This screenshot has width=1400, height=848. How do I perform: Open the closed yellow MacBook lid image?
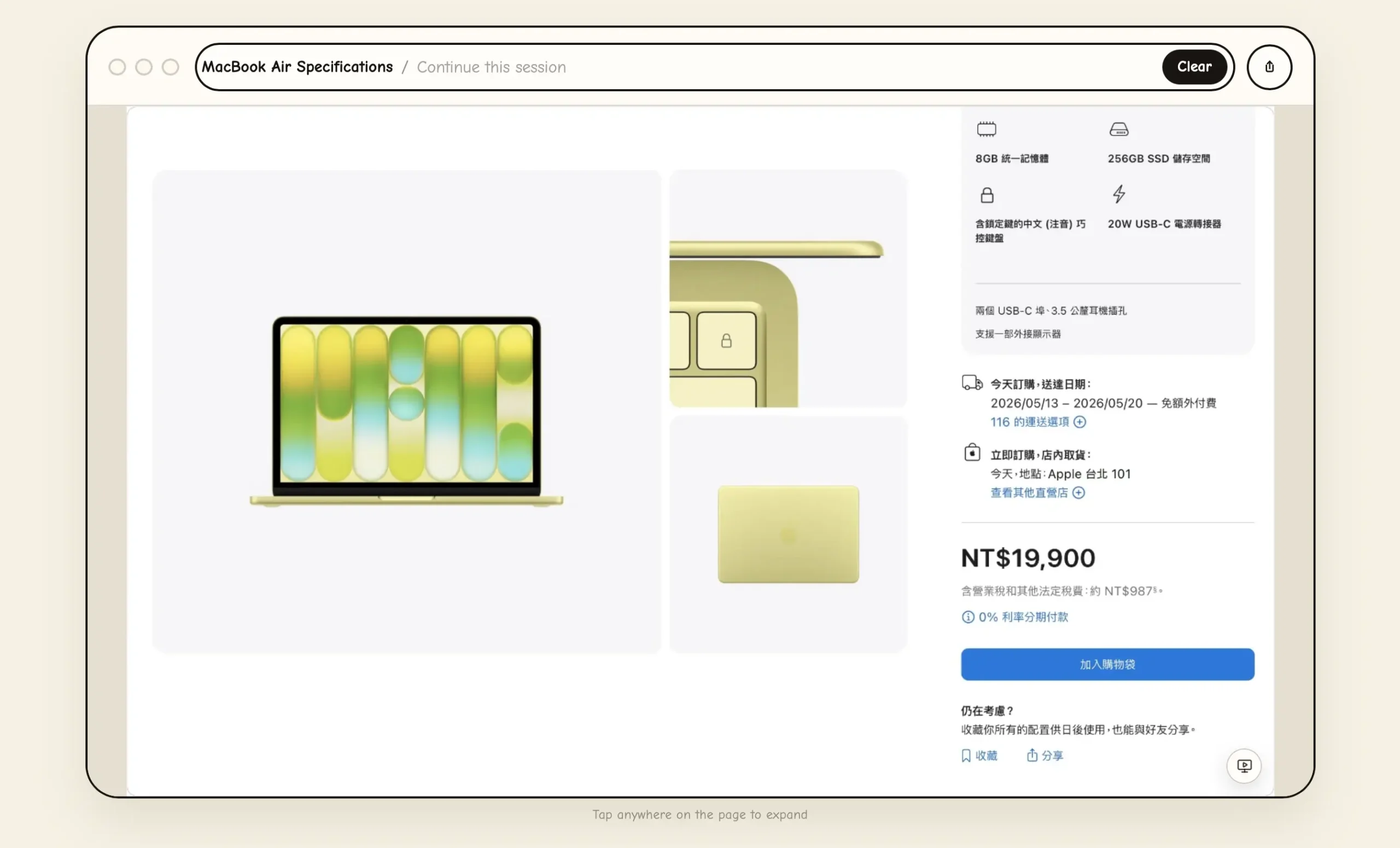[788, 535]
